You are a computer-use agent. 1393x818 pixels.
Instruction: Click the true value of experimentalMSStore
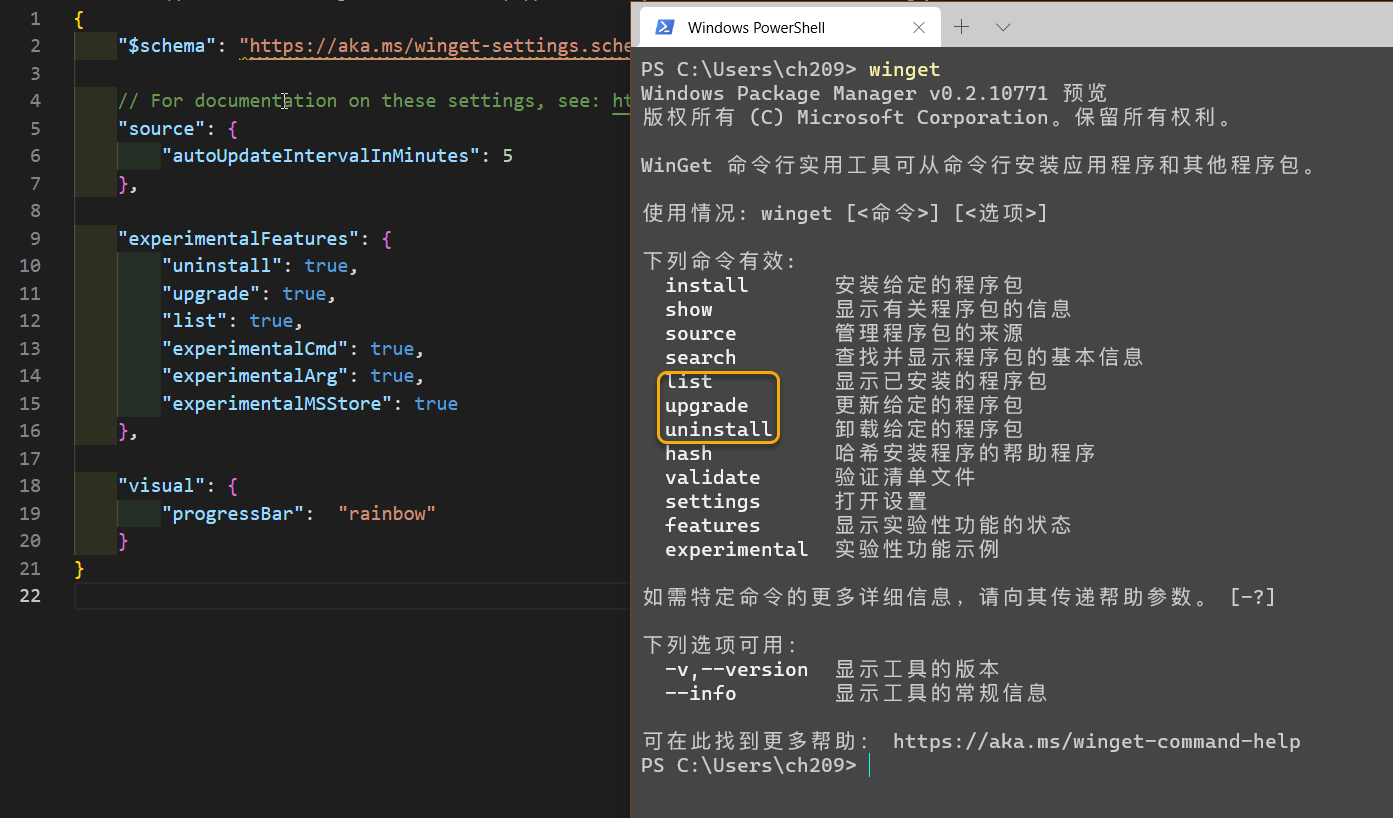pyautogui.click(x=436, y=403)
